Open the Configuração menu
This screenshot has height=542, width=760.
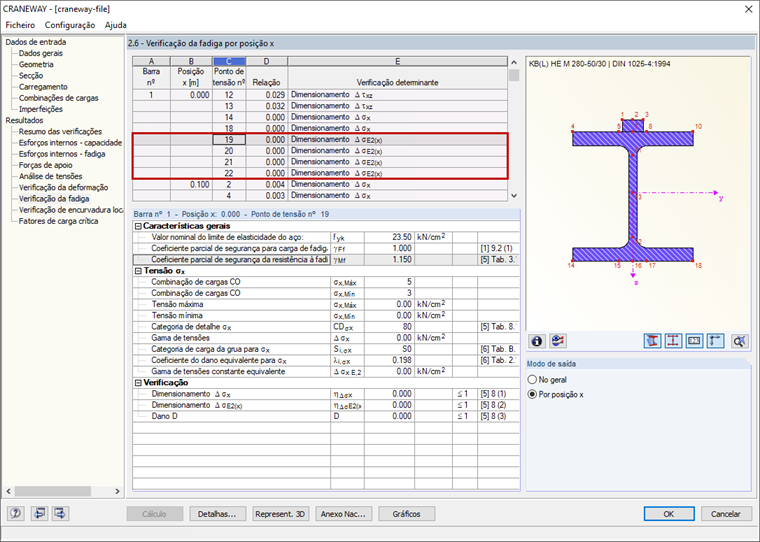pyautogui.click(x=70, y=25)
